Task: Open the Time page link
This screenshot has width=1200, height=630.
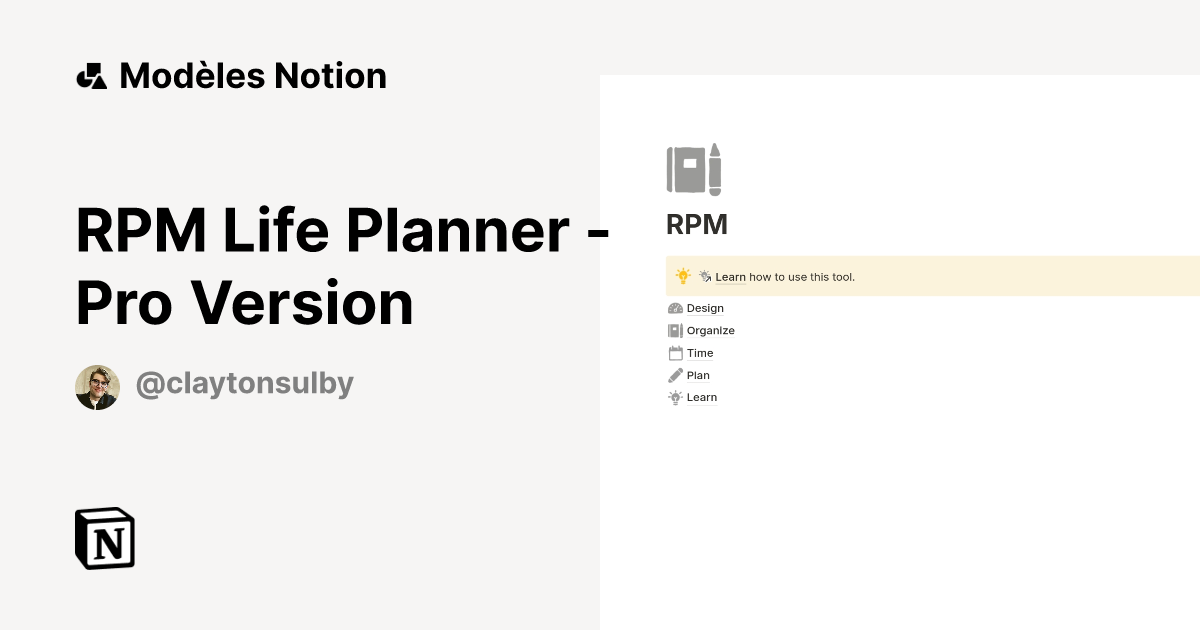Action: pos(700,353)
